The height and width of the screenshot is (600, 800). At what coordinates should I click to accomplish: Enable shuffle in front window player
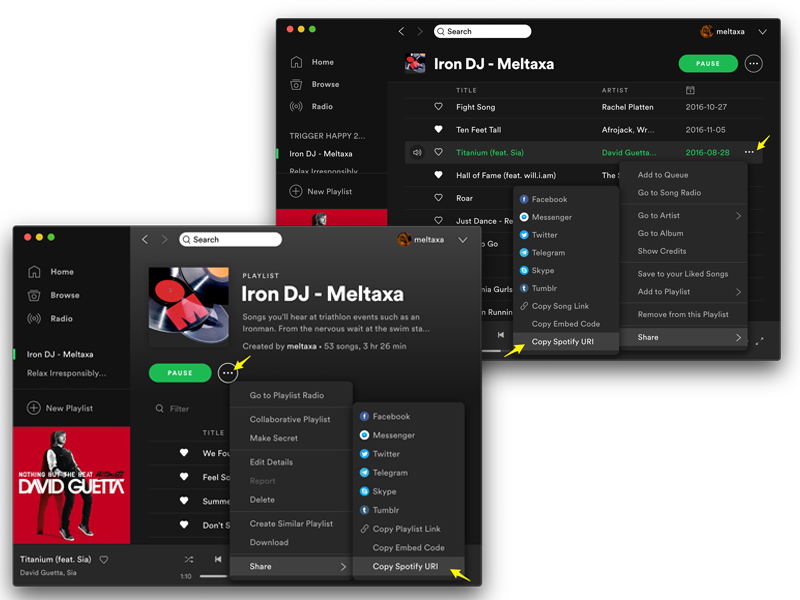click(189, 560)
